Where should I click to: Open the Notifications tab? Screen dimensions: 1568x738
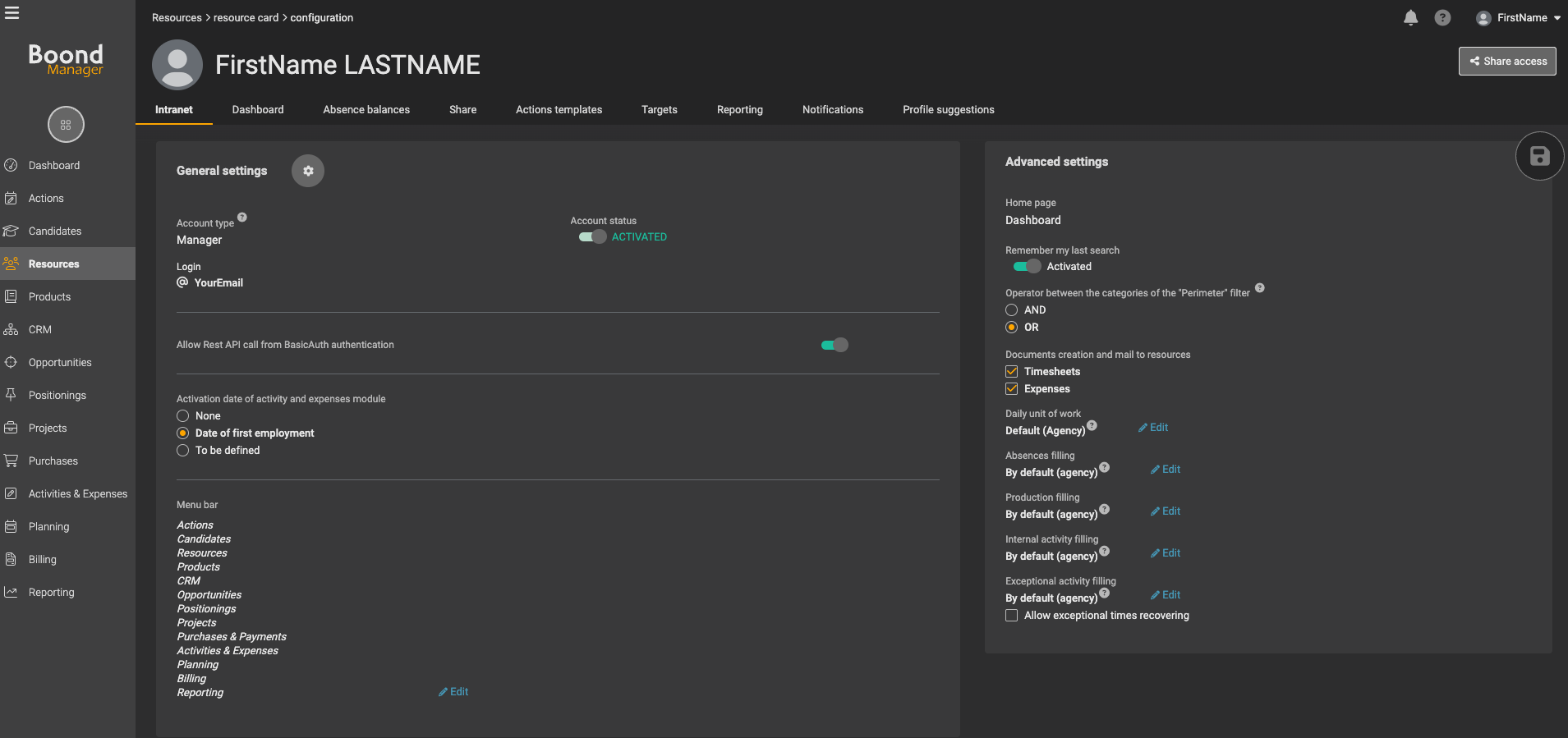click(x=832, y=110)
